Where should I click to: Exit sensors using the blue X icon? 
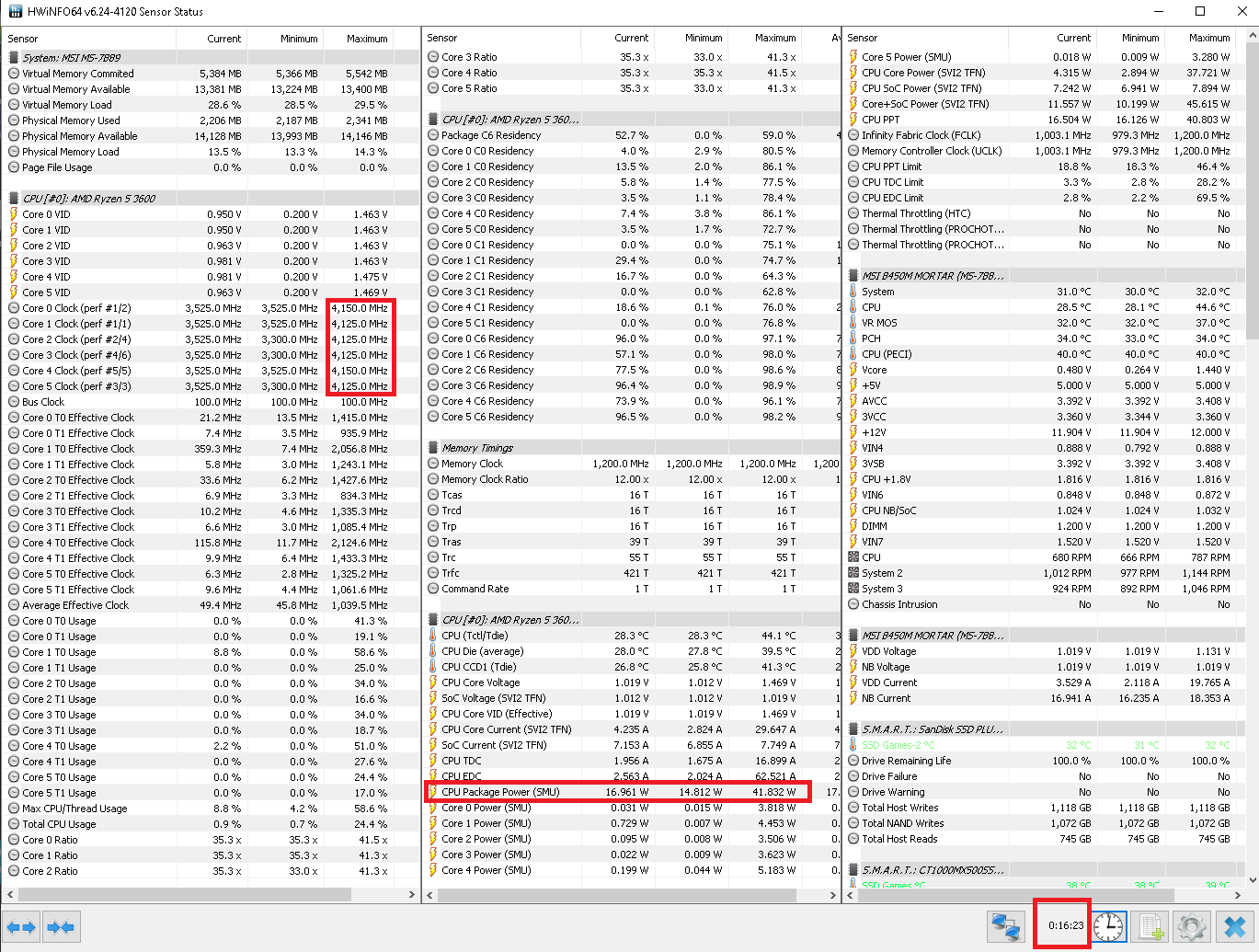point(1234,927)
